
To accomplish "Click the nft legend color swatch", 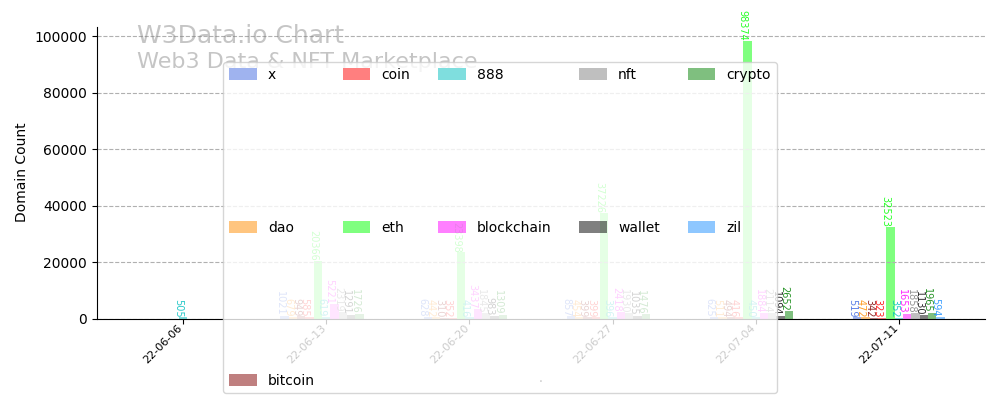I will pos(593,74).
